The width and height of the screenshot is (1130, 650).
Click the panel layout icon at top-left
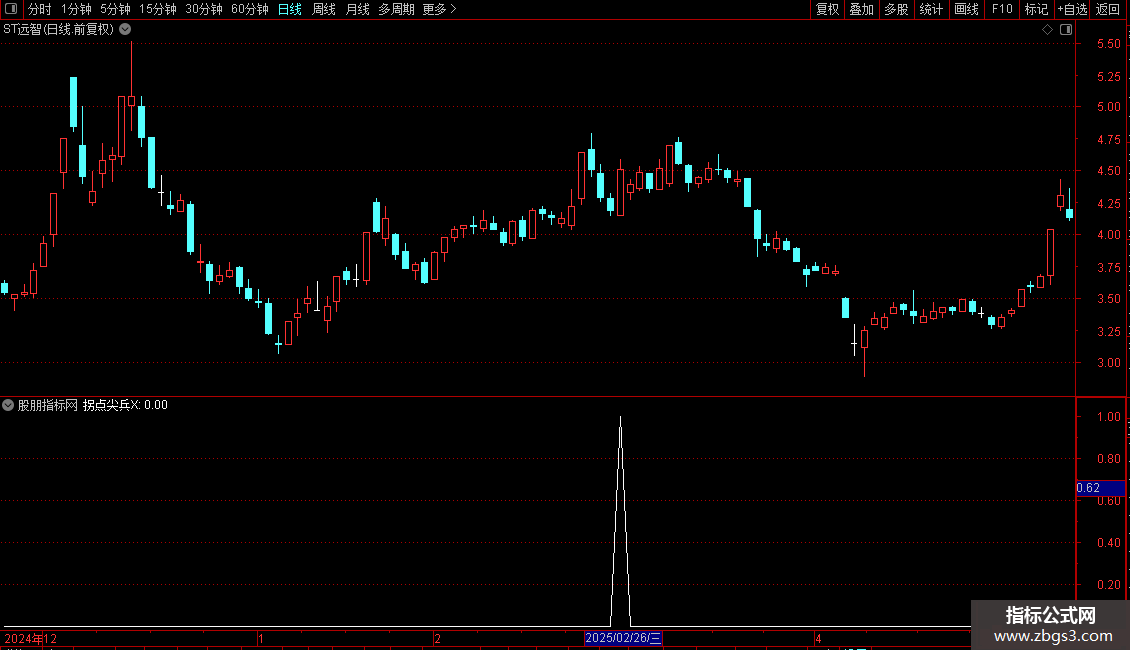click(x=11, y=9)
